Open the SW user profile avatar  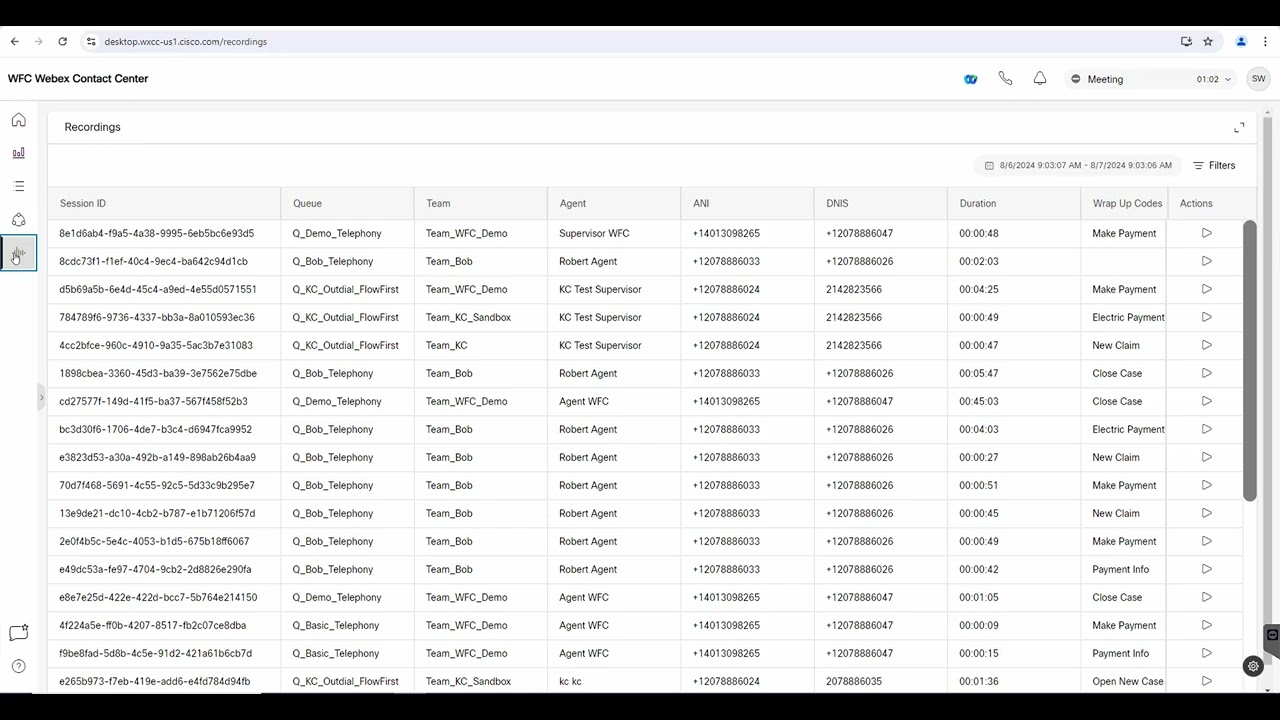[1258, 79]
